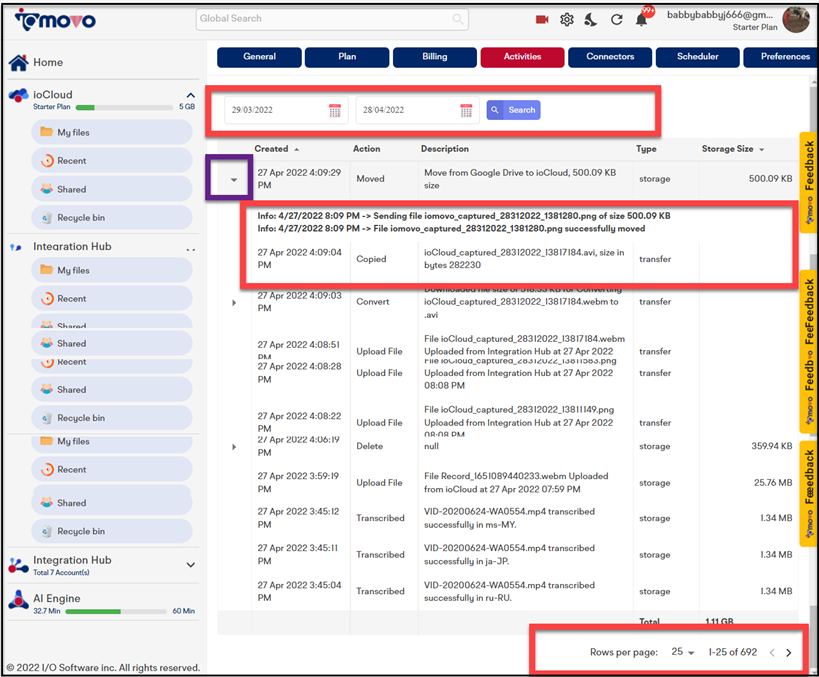Sort by the Created column
Screen dimensions: 819x677
[277, 149]
